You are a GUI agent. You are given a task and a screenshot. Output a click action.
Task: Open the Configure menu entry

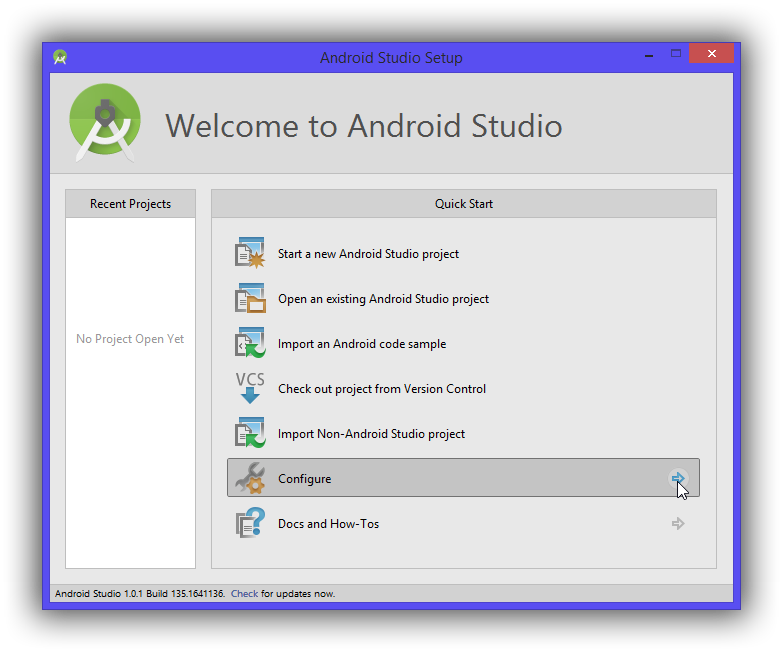463,478
